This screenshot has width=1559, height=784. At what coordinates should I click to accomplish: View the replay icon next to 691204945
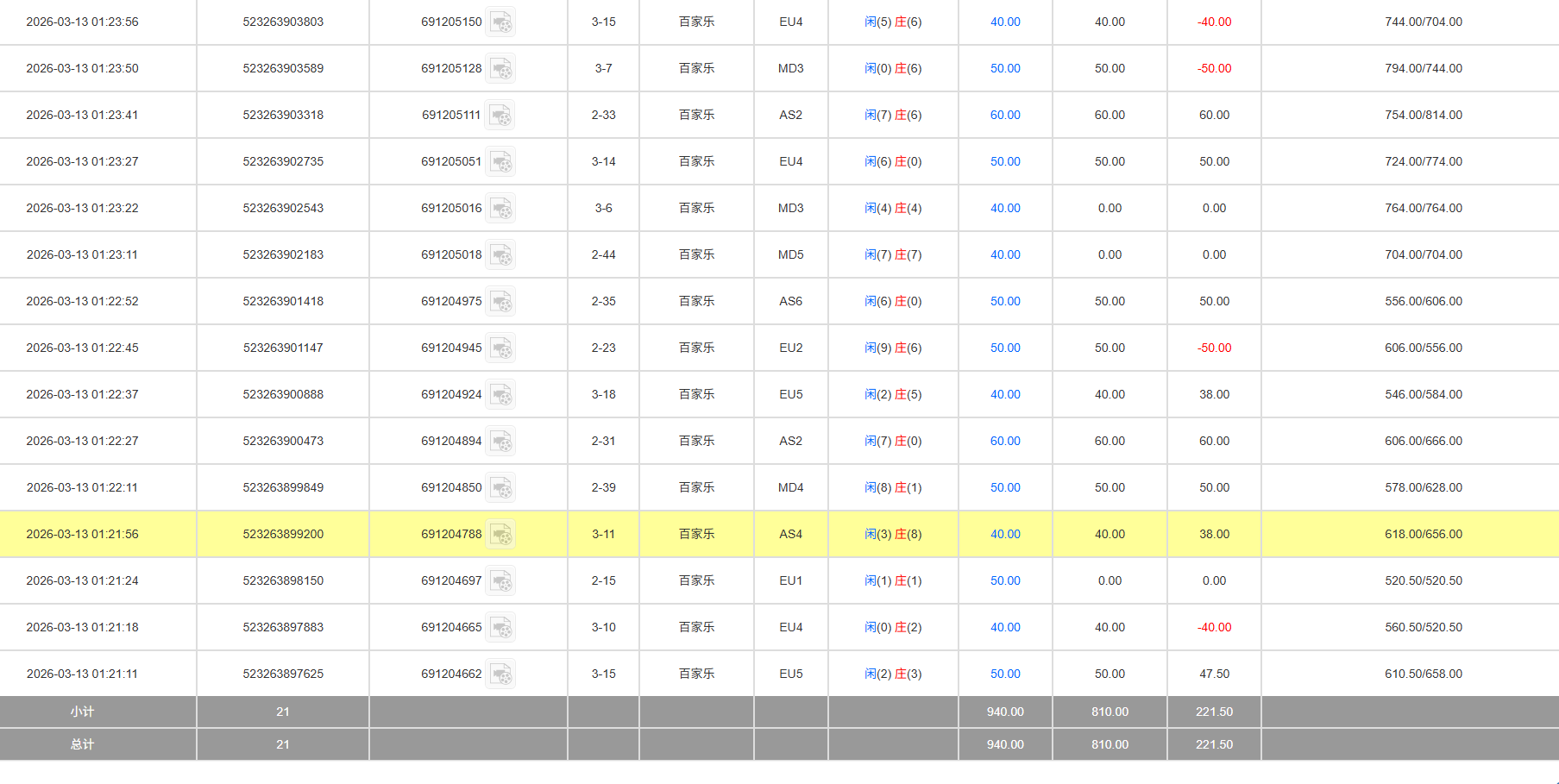(500, 348)
